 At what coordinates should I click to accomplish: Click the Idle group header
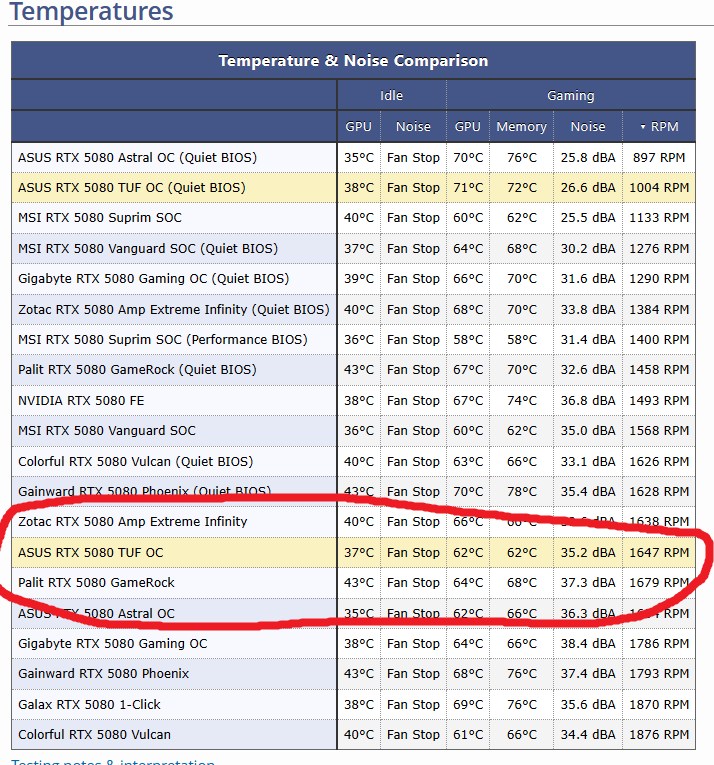pos(391,96)
